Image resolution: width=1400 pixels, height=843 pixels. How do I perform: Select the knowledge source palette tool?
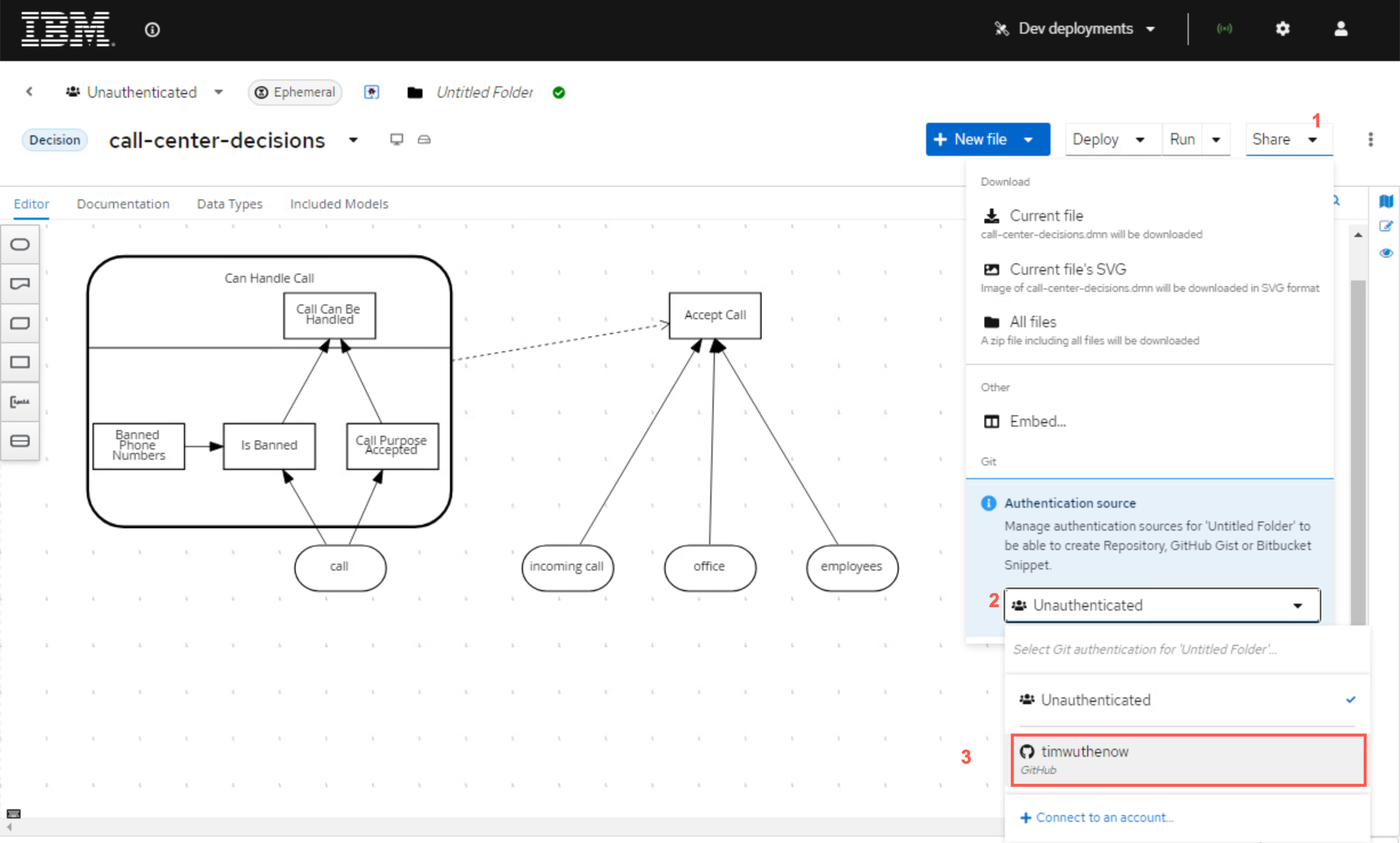coord(20,284)
